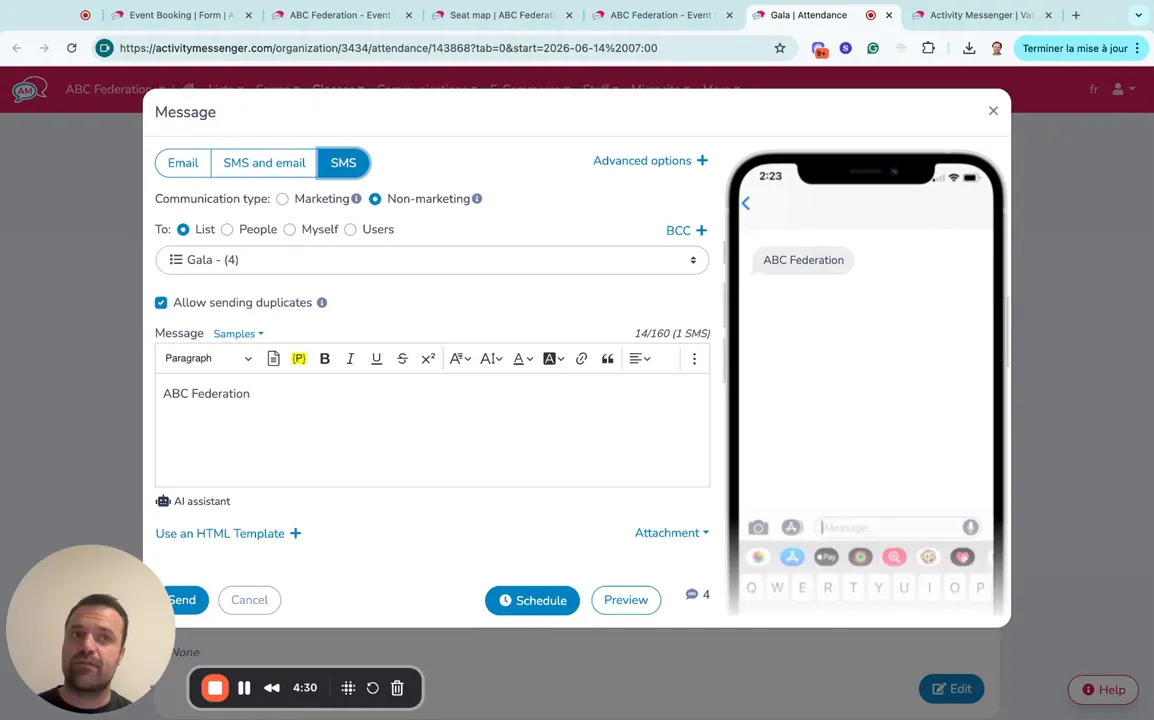The height and width of the screenshot is (720, 1154).
Task: Insert placeholder with yellow {P} icon
Action: pos(299,359)
